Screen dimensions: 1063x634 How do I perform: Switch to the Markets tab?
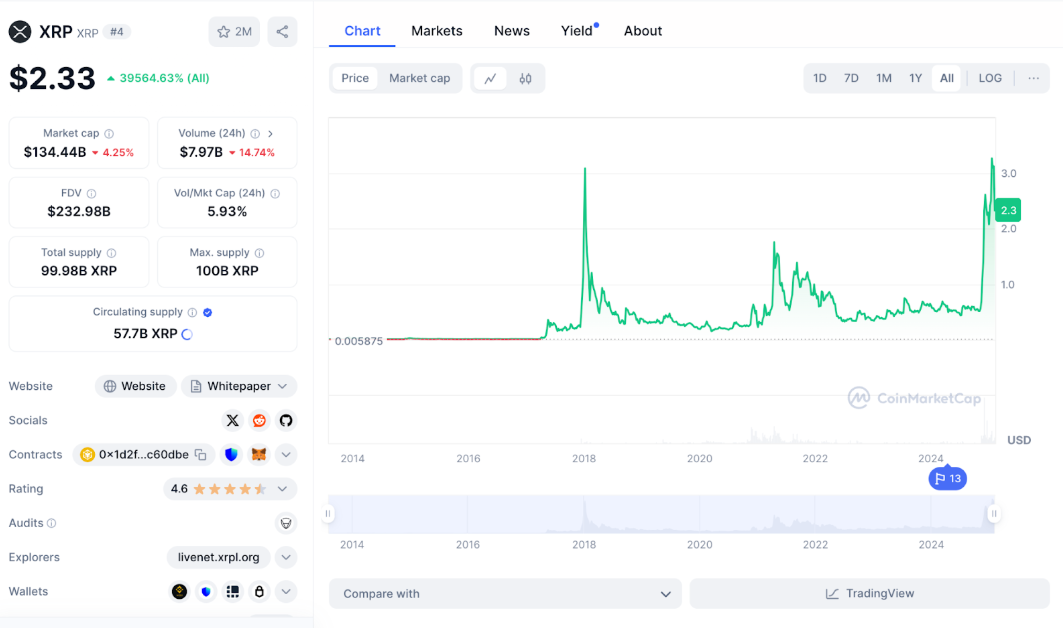point(437,31)
